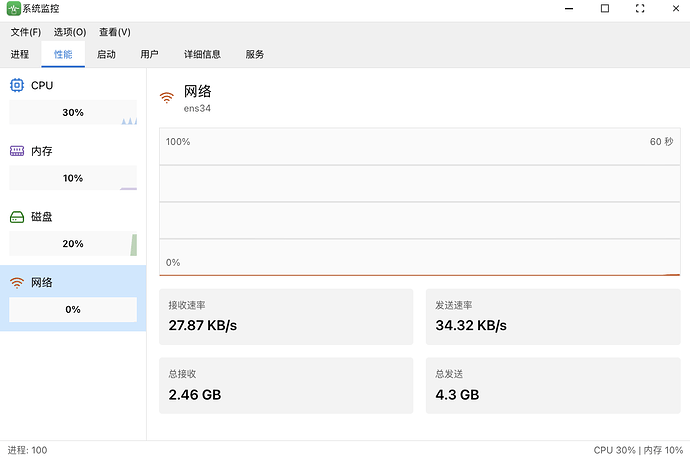Select the 内存 10% usage mini graph
The height and width of the screenshot is (458, 690).
[x=73, y=178]
